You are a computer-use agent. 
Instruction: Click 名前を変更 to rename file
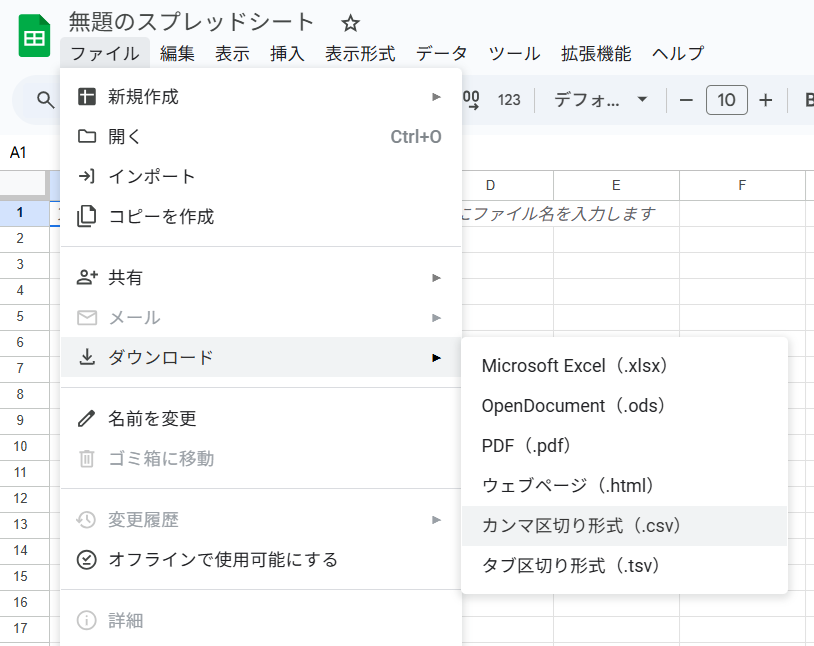152,418
